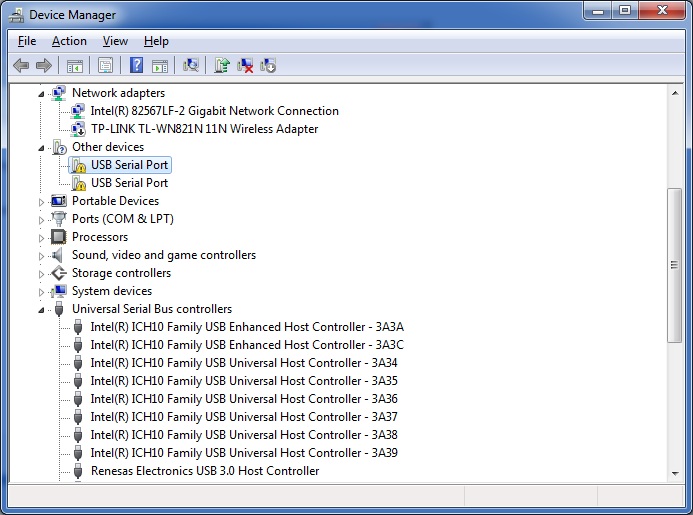Minimize the Device Manager window

(598, 11)
